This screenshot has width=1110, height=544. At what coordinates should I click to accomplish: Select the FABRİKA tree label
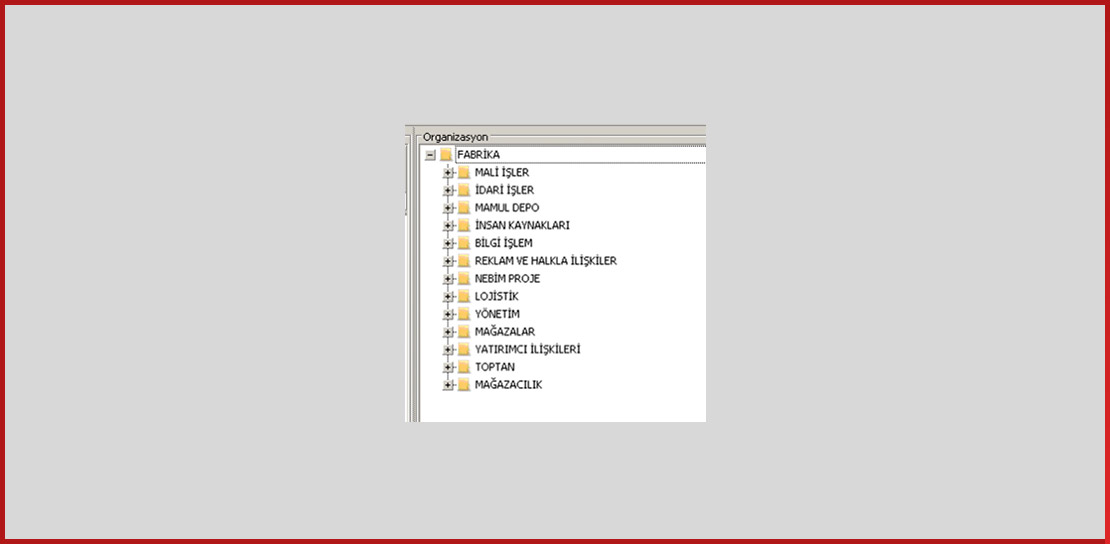click(x=479, y=154)
